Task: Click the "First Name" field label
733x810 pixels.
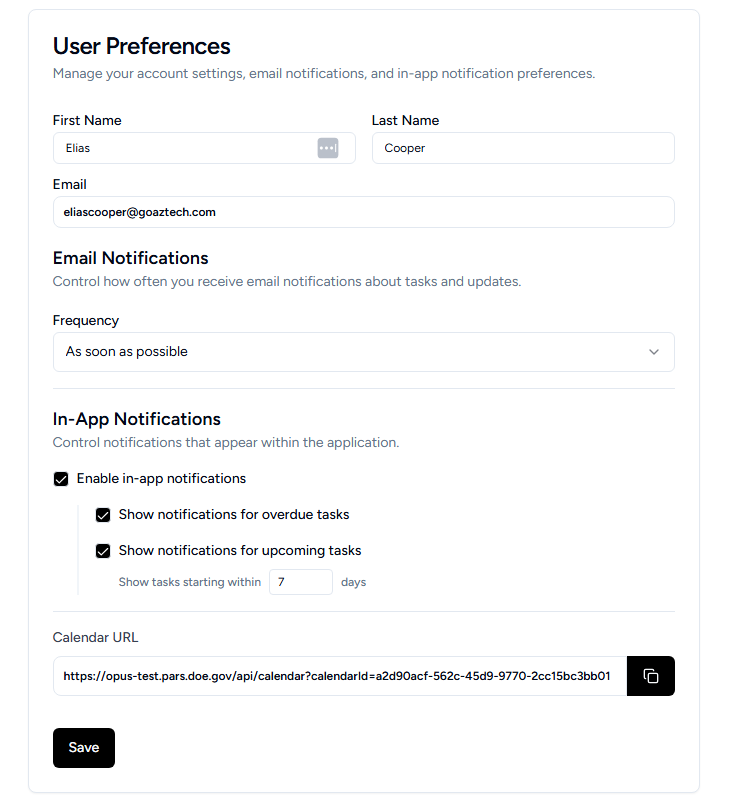Action: pos(87,120)
